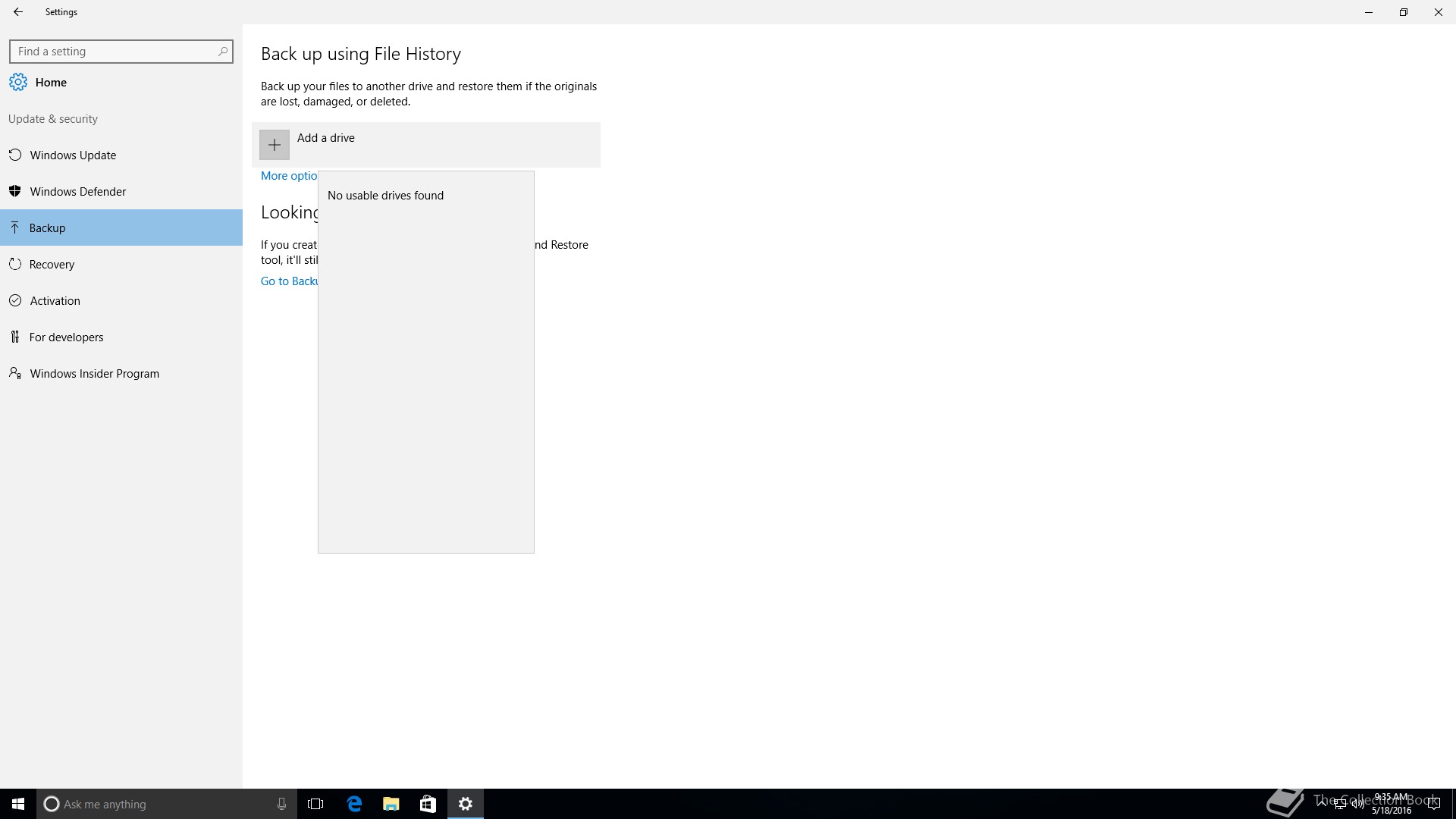
Task: Click the Home gear icon
Action: tap(18, 82)
